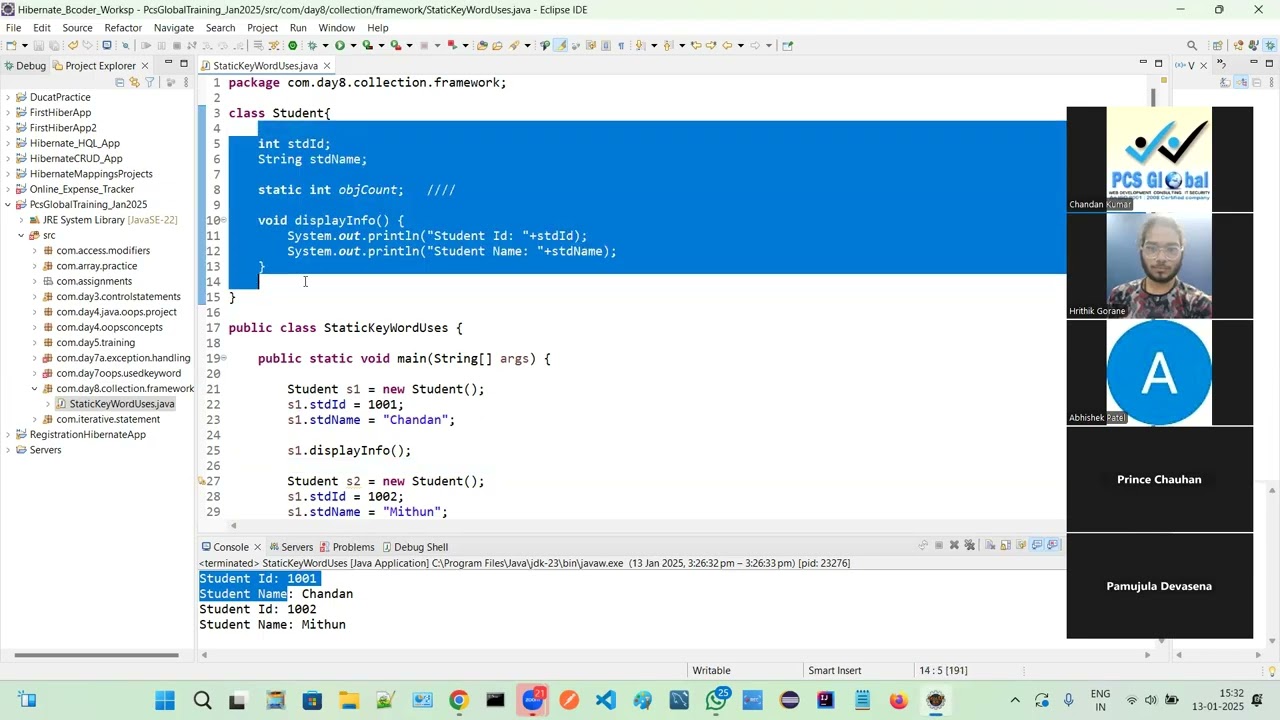Toggle Word Wrap in Console toolbar
Image resolution: width=1280 pixels, height=720 pixels.
point(1021,545)
